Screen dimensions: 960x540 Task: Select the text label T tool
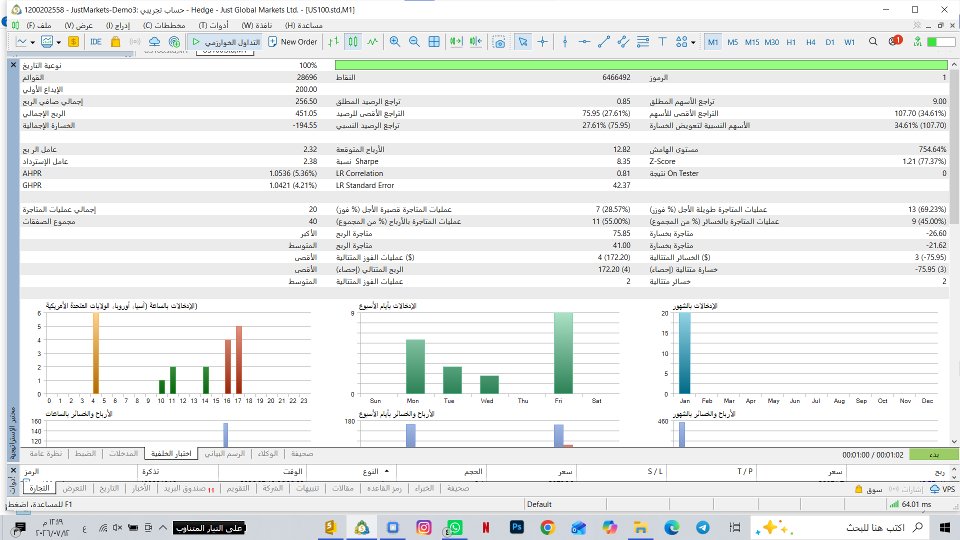tap(662, 42)
